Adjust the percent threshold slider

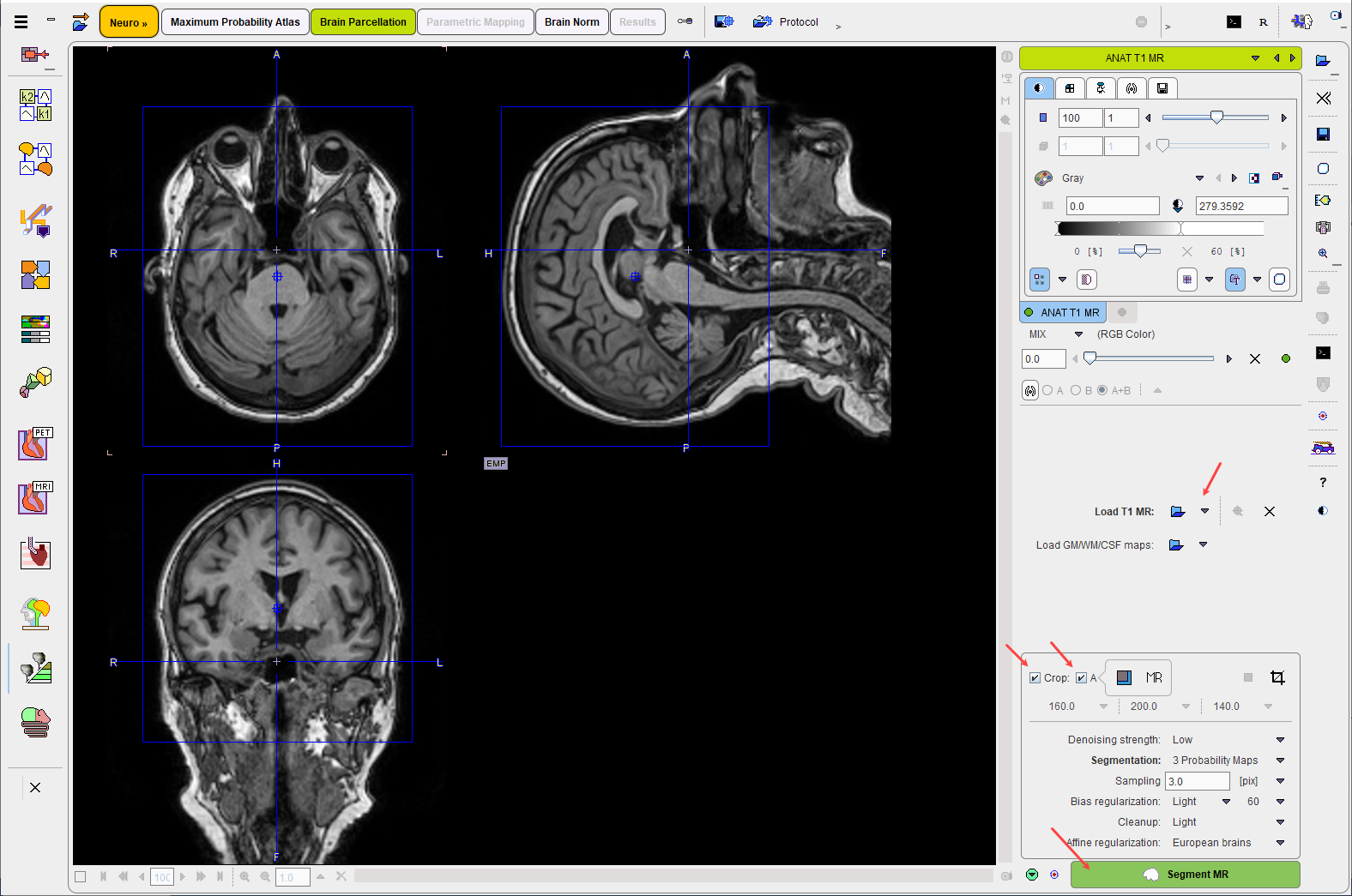[x=1139, y=251]
